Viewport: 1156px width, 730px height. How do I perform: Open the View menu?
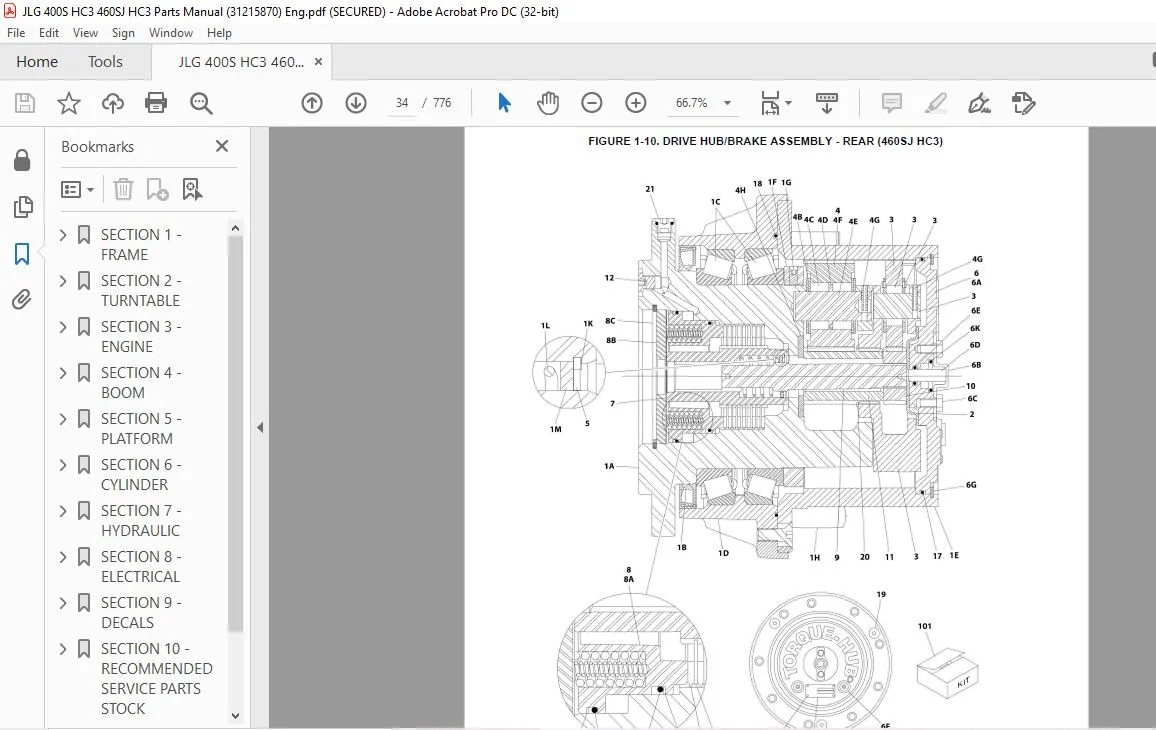pyautogui.click(x=85, y=32)
